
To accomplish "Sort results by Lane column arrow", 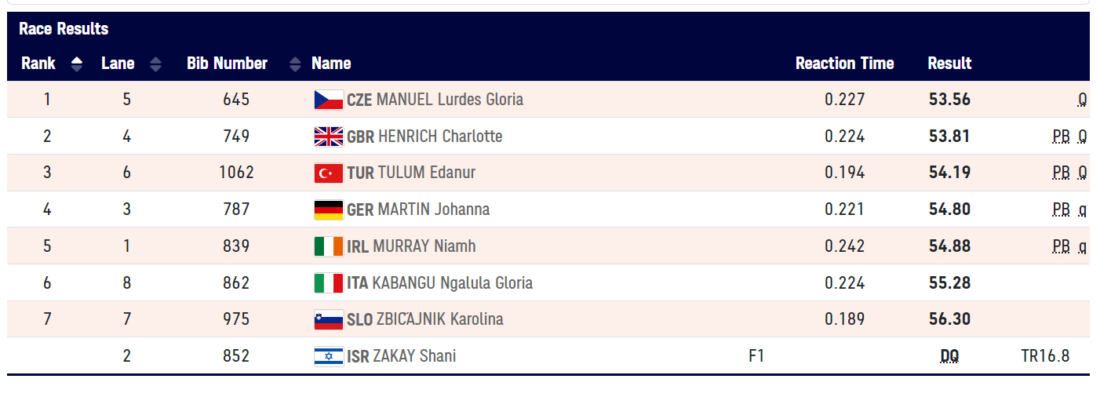I will pos(155,64).
